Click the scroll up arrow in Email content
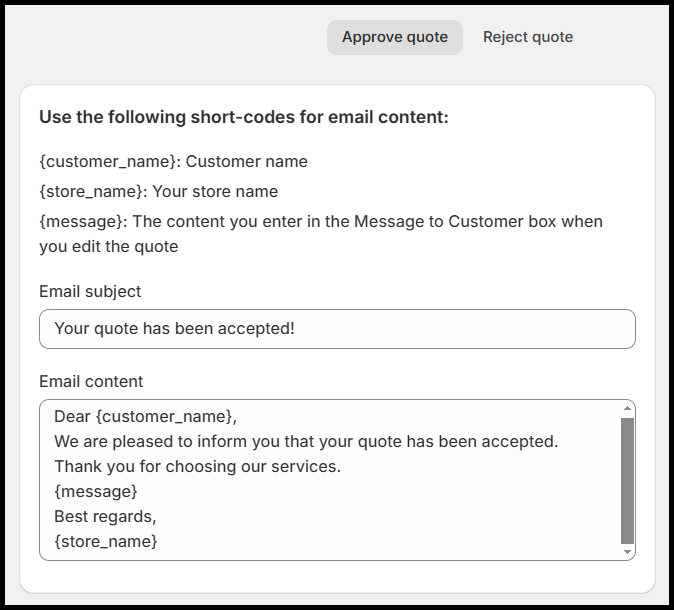This screenshot has height=610, width=674. pos(628,408)
